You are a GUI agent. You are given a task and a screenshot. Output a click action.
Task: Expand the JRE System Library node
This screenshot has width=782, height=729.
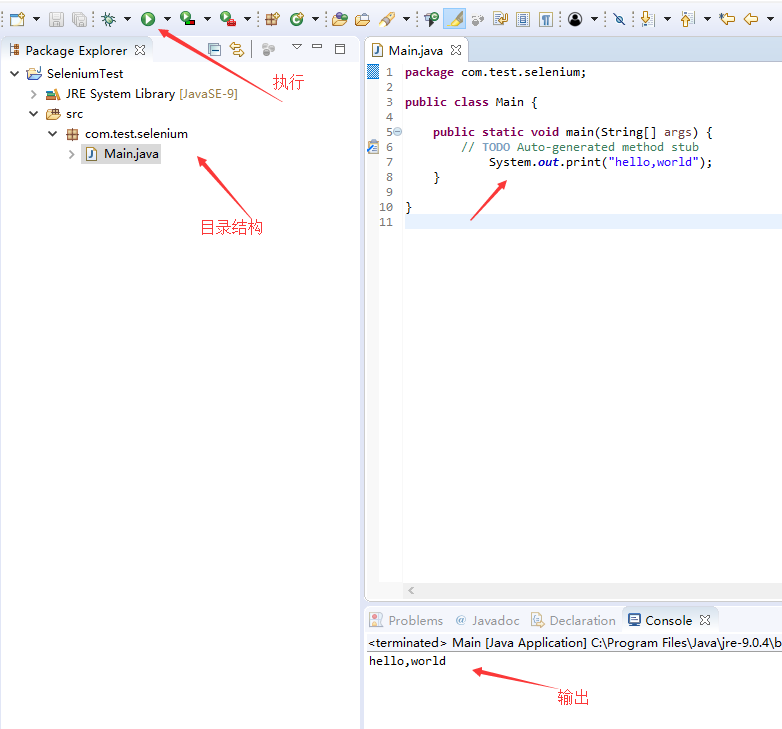pos(33,94)
